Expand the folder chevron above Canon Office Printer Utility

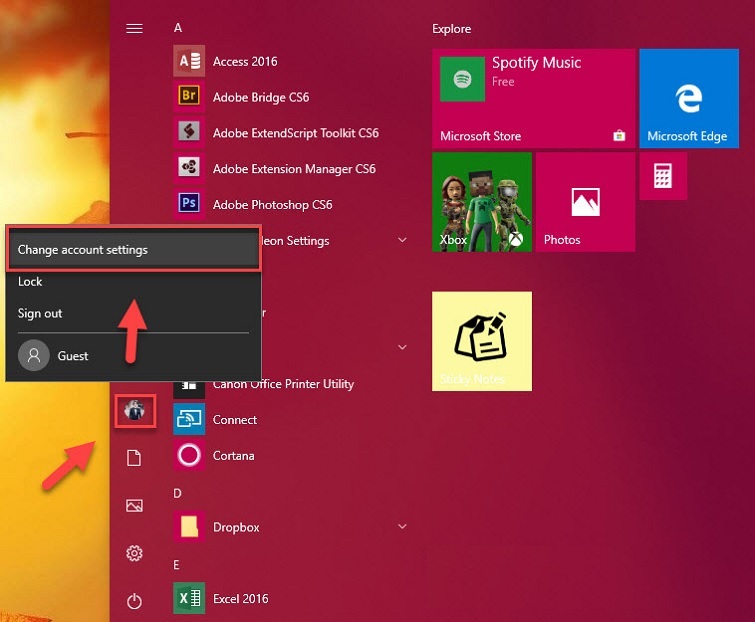pos(403,347)
